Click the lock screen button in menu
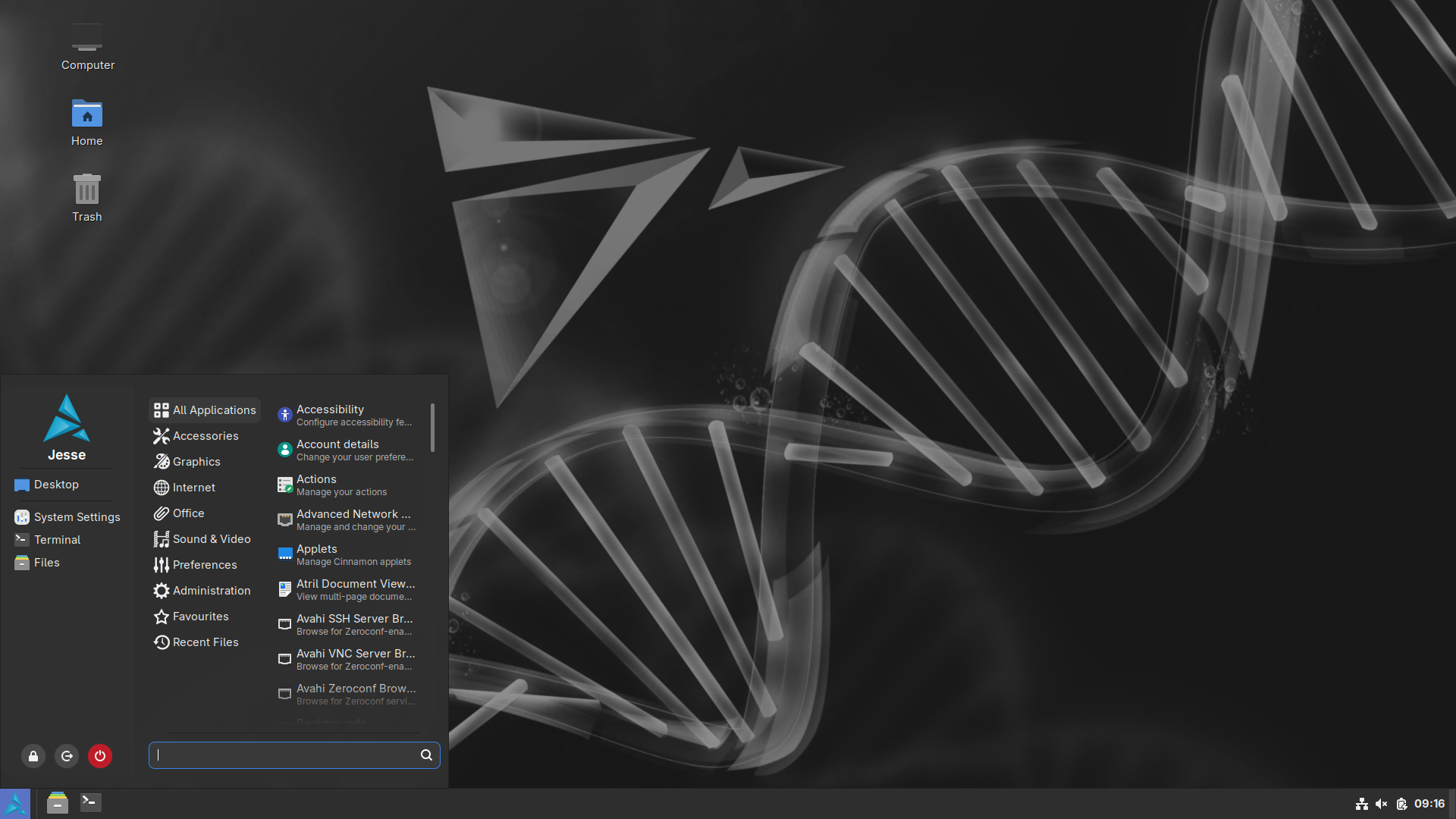 (33, 756)
